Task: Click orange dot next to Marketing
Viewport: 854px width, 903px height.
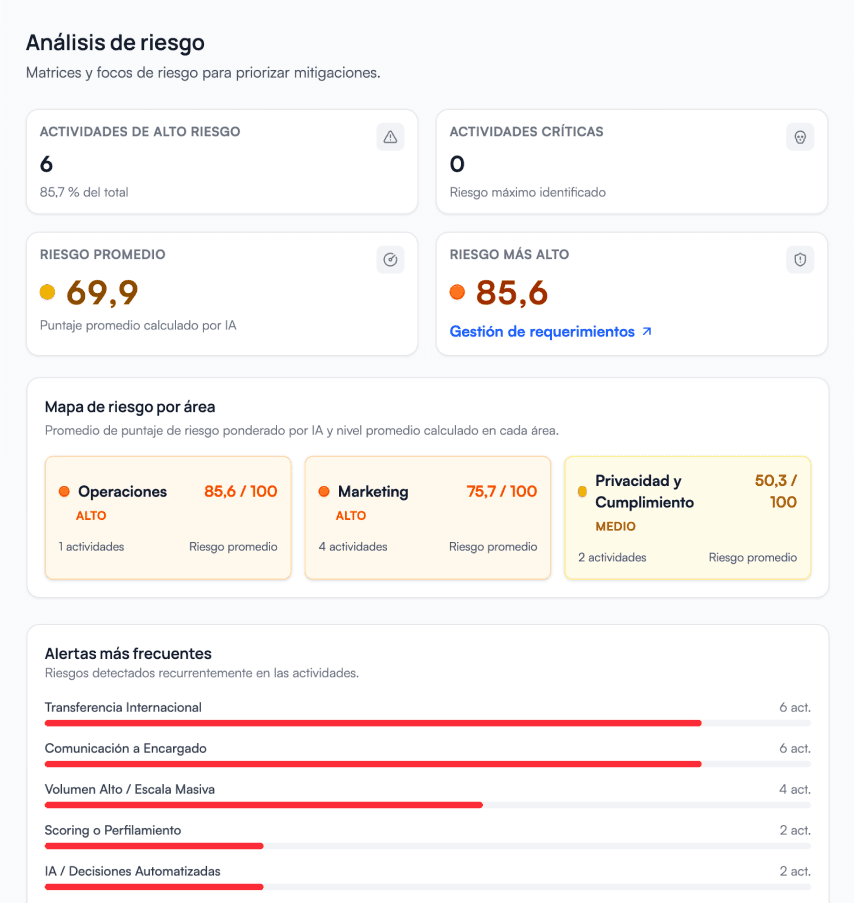Action: coord(324,491)
